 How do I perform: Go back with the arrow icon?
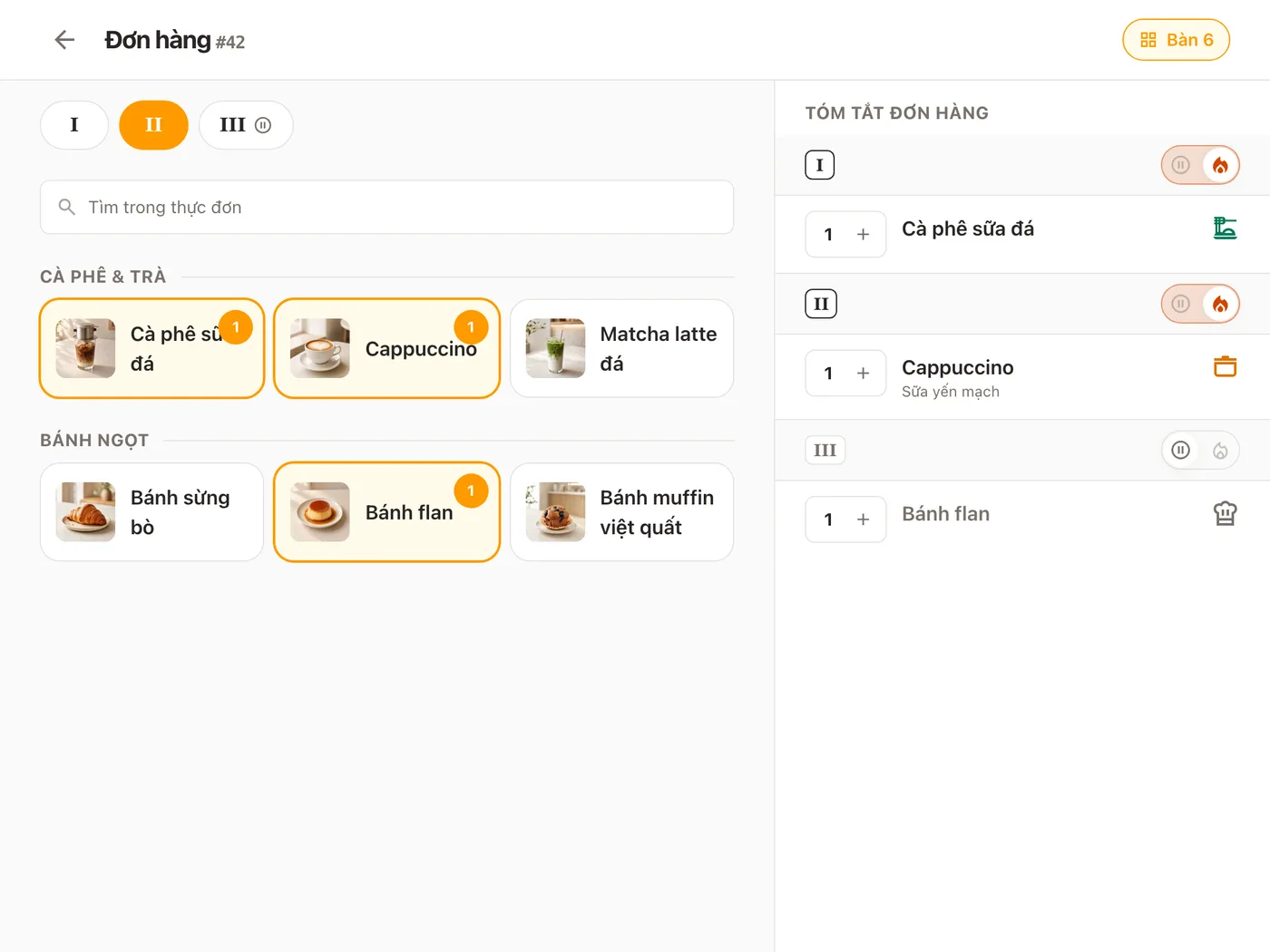coord(64,40)
